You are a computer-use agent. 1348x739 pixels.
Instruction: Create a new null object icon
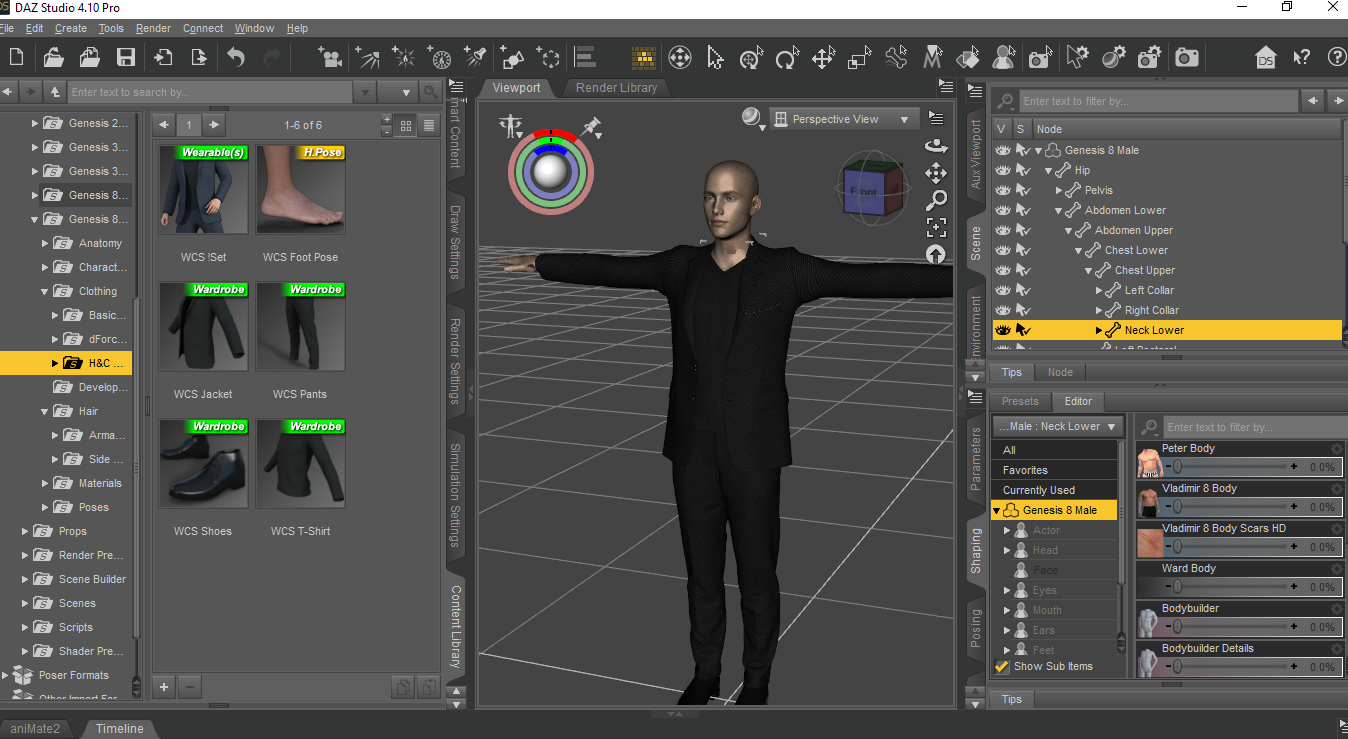[547, 57]
